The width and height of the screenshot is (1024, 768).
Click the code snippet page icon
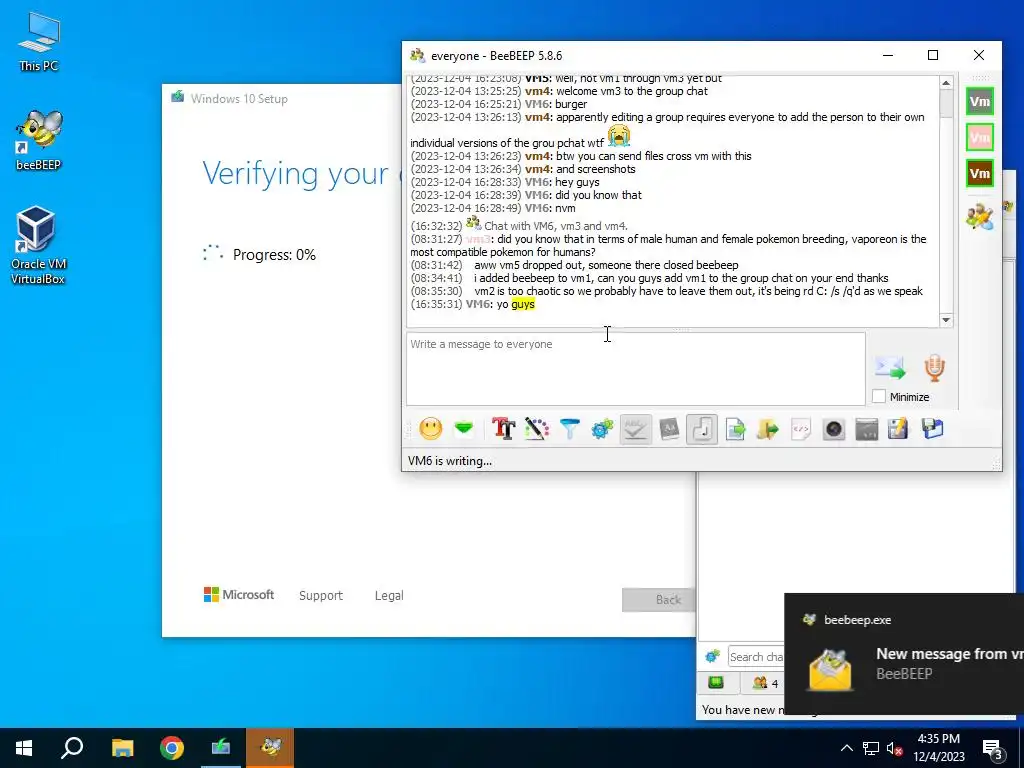[x=801, y=429]
